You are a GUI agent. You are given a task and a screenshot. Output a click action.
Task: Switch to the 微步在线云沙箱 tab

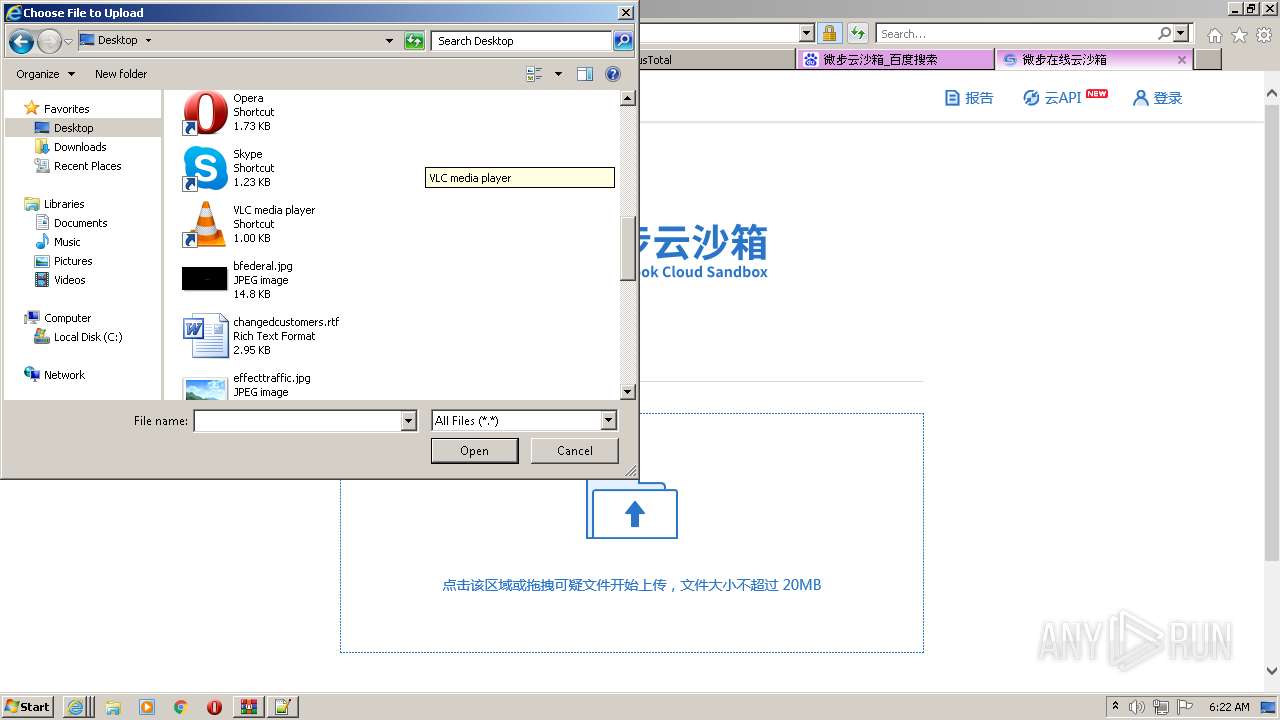[1093, 60]
